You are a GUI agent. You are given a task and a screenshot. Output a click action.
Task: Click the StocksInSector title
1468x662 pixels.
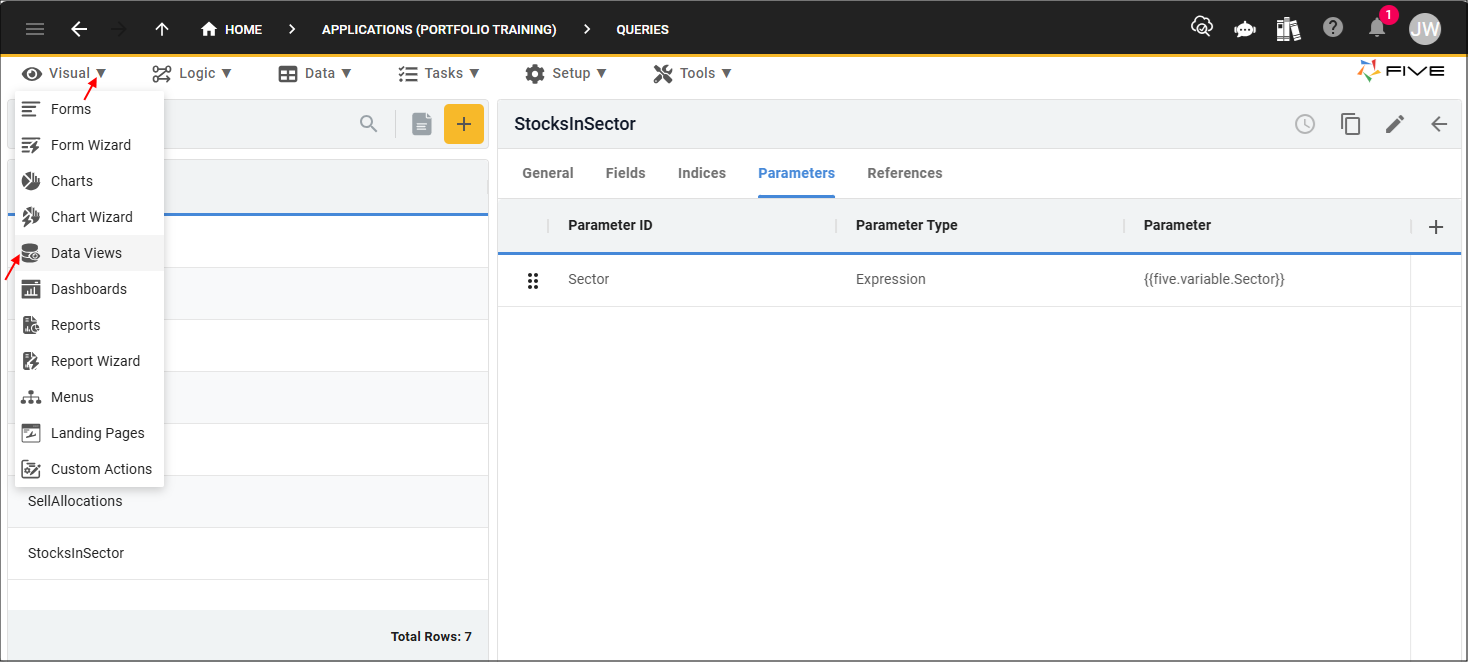coord(575,124)
